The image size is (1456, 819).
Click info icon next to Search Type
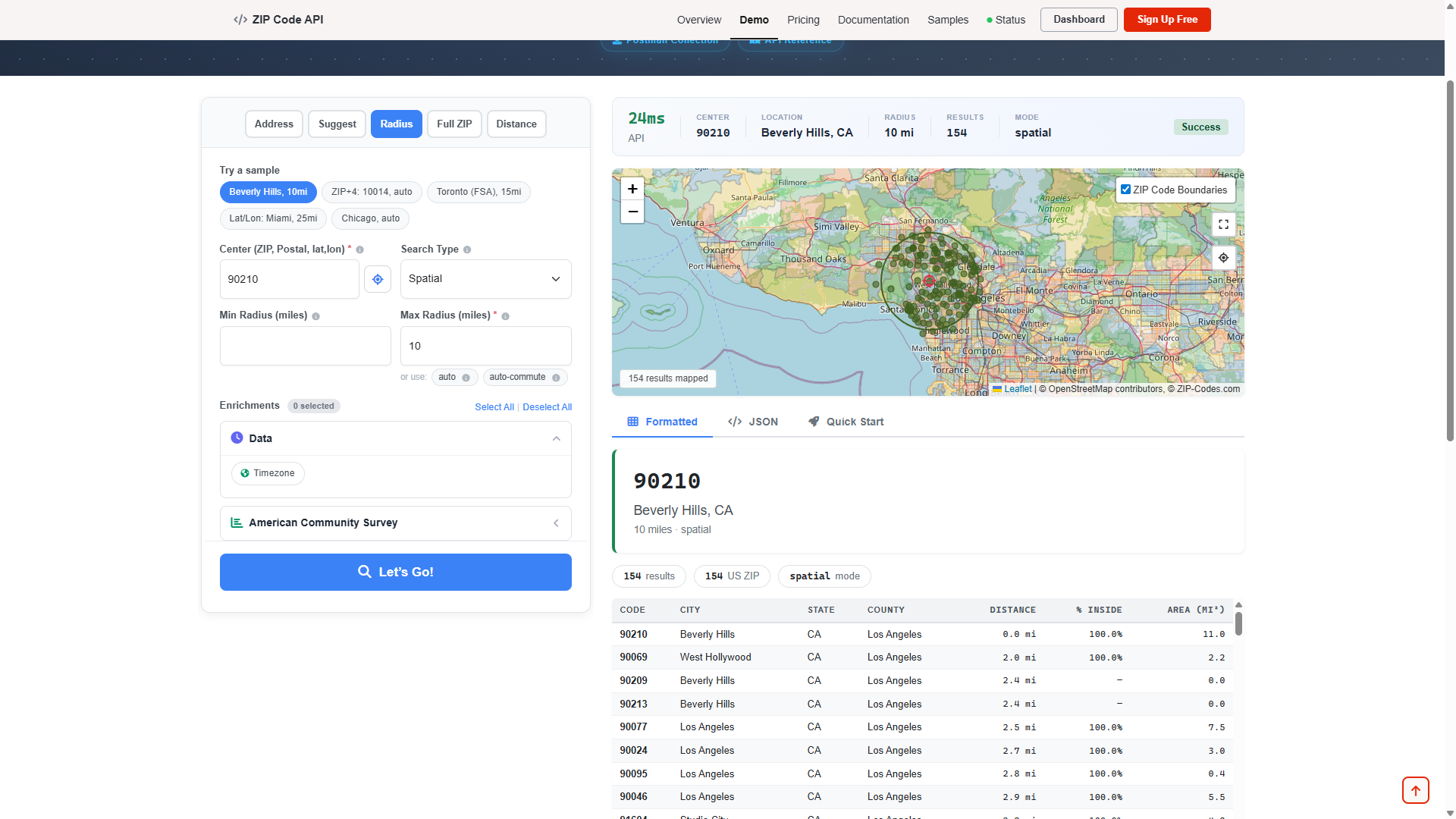[467, 249]
